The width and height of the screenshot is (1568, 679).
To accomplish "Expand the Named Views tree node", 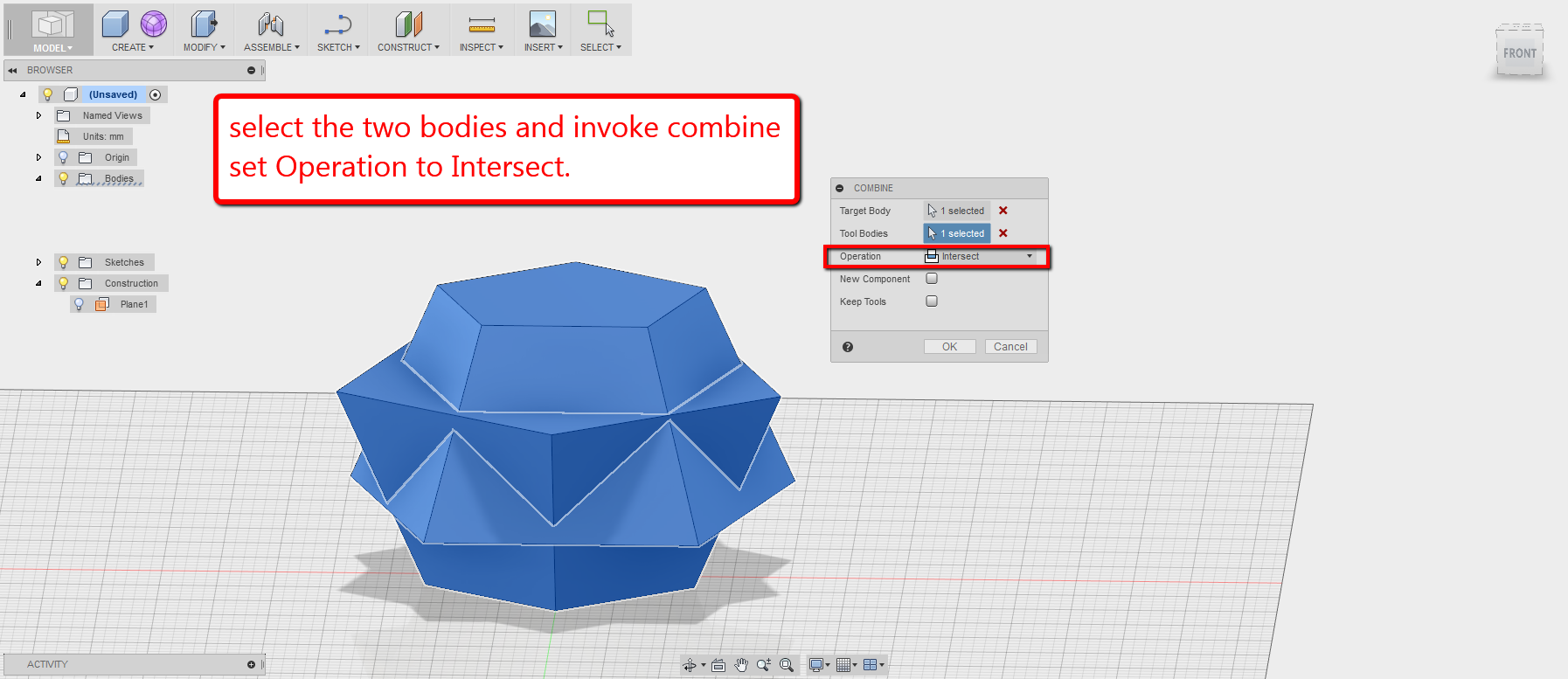I will pos(38,115).
